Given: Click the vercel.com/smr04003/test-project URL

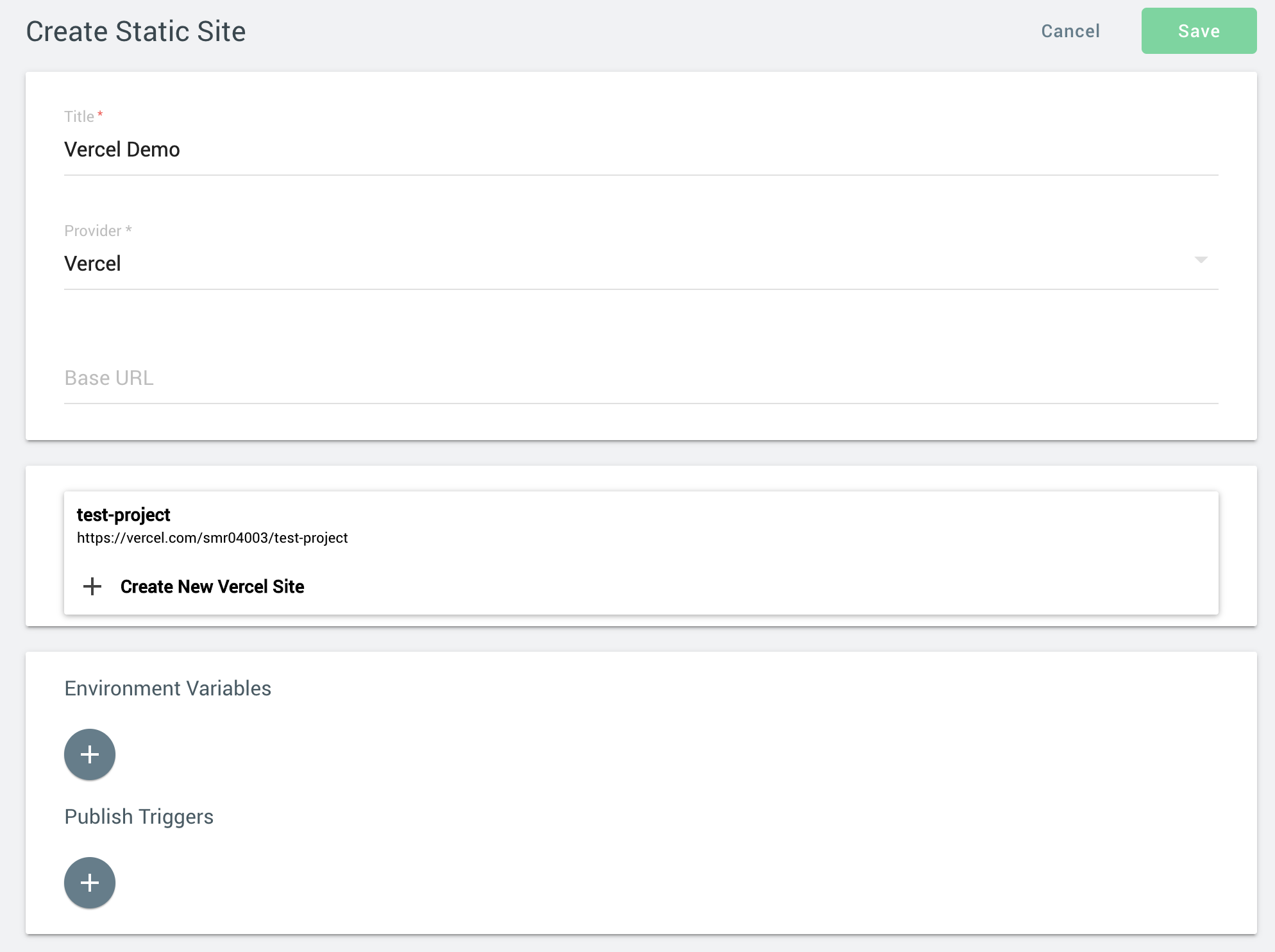Looking at the screenshot, I should pos(212,538).
